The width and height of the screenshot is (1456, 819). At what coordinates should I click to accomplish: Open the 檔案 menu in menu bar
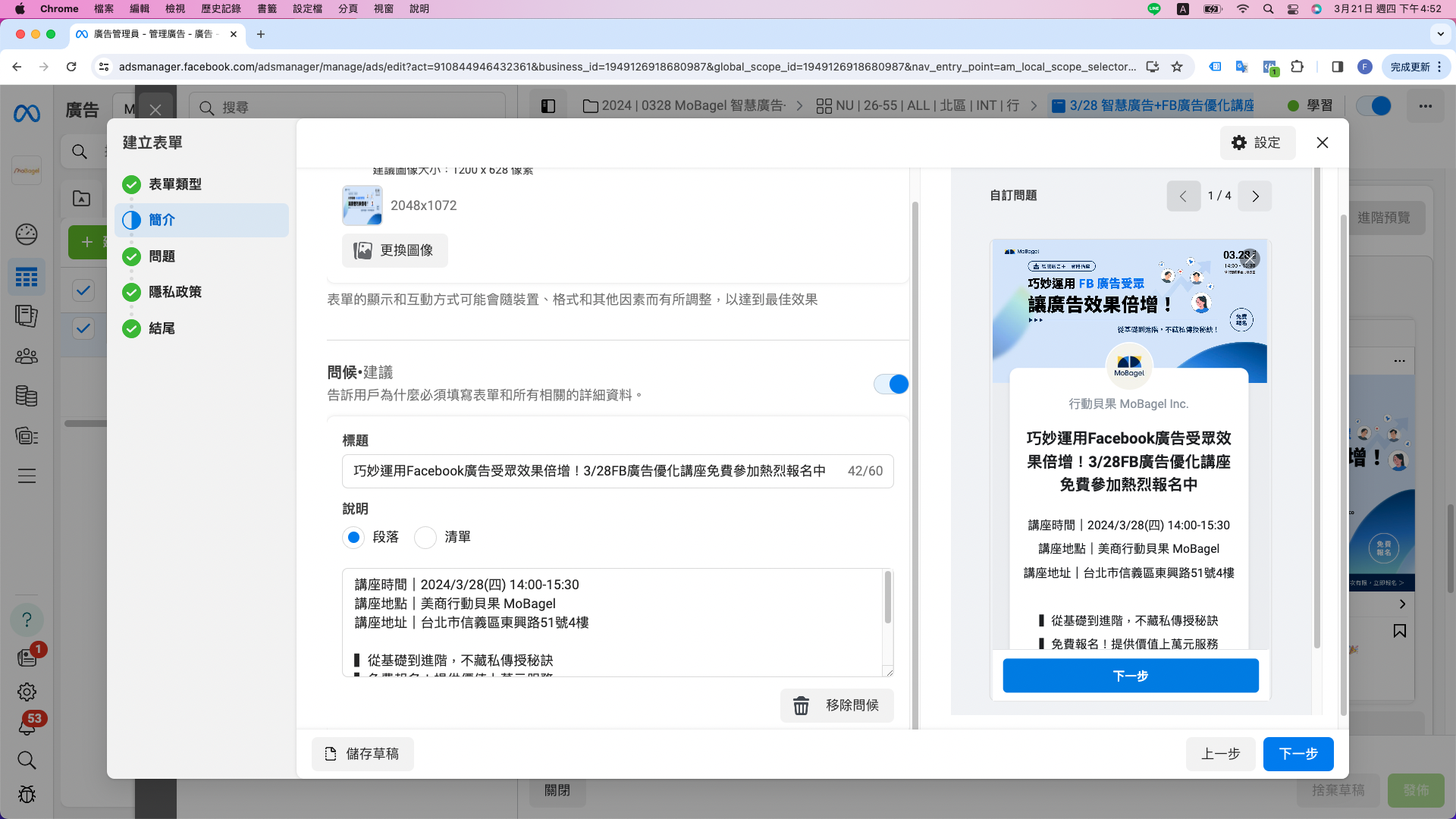point(104,9)
